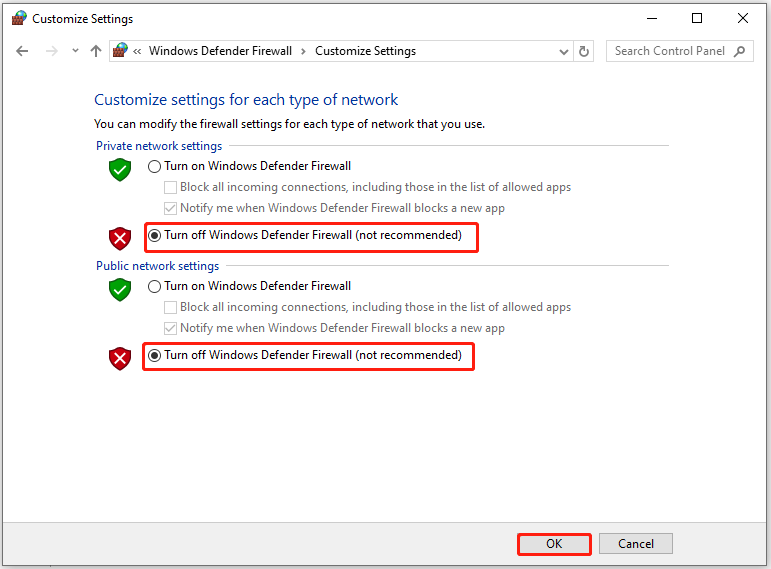Turn on firewall for public network

click(x=154, y=286)
